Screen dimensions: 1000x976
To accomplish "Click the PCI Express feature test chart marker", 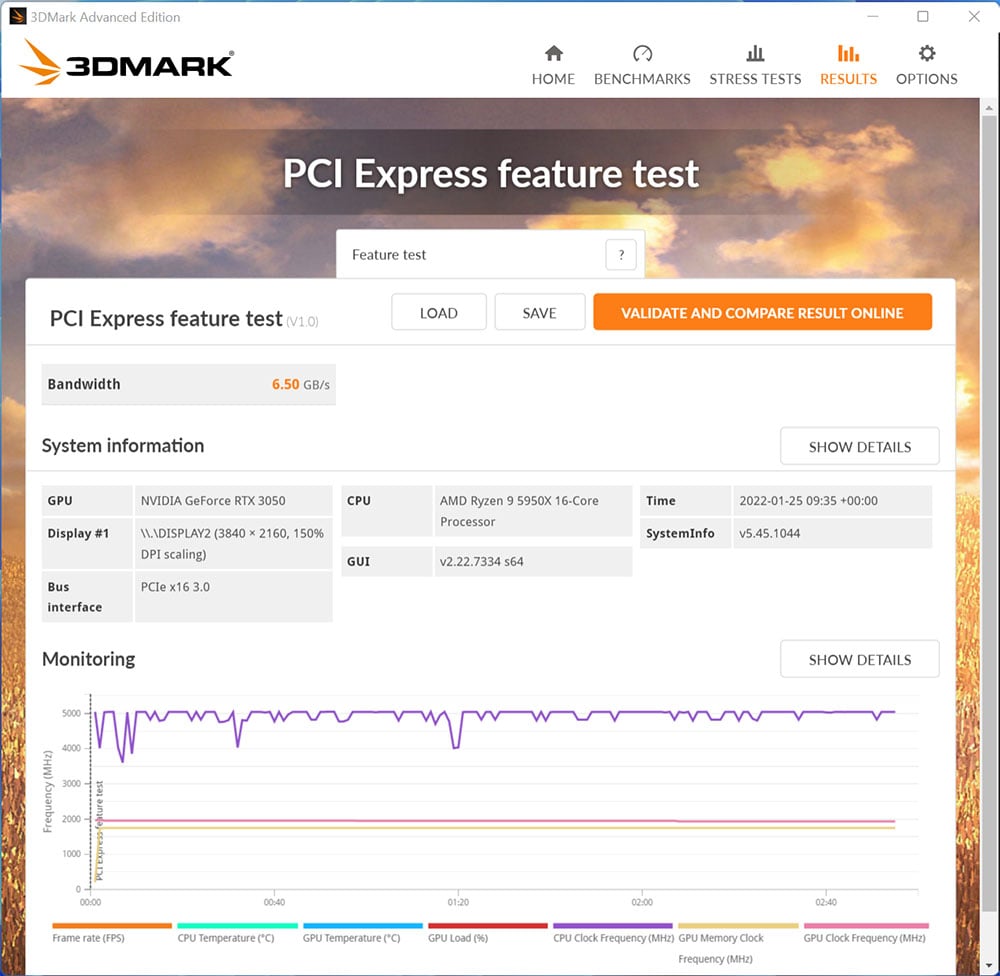I will (99, 831).
